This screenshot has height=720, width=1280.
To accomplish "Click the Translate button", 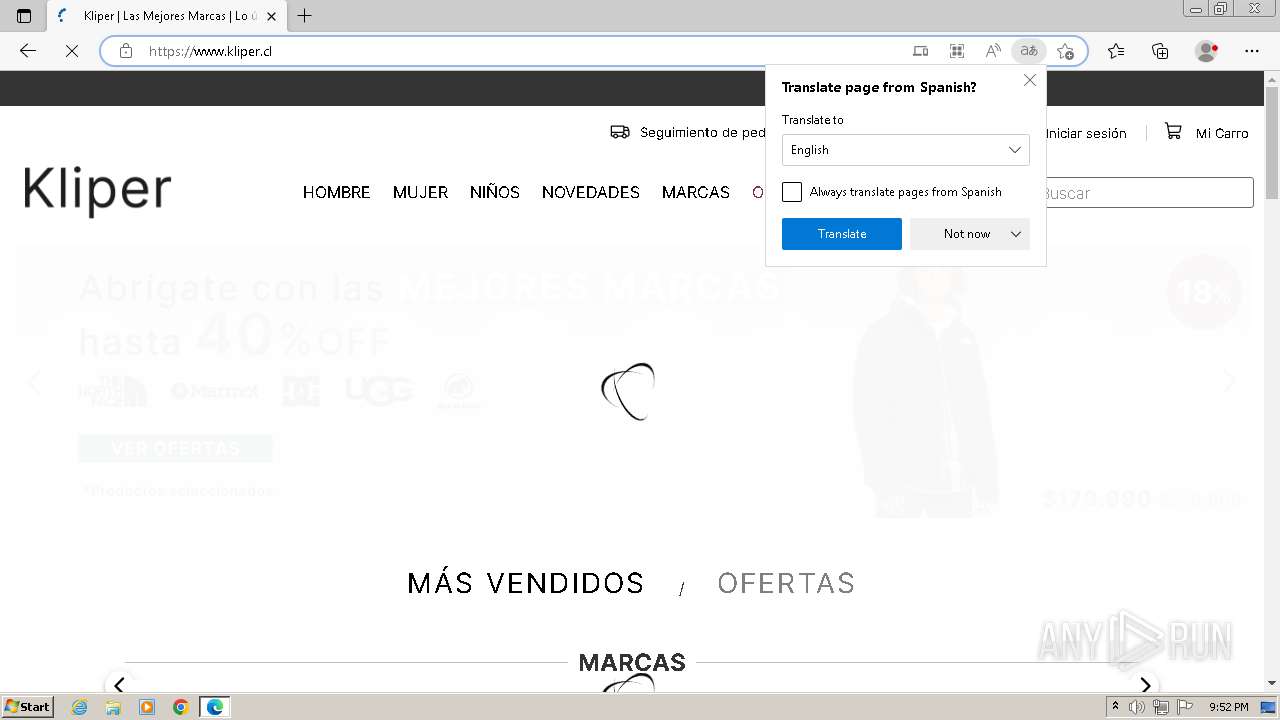I will pyautogui.click(x=842, y=234).
